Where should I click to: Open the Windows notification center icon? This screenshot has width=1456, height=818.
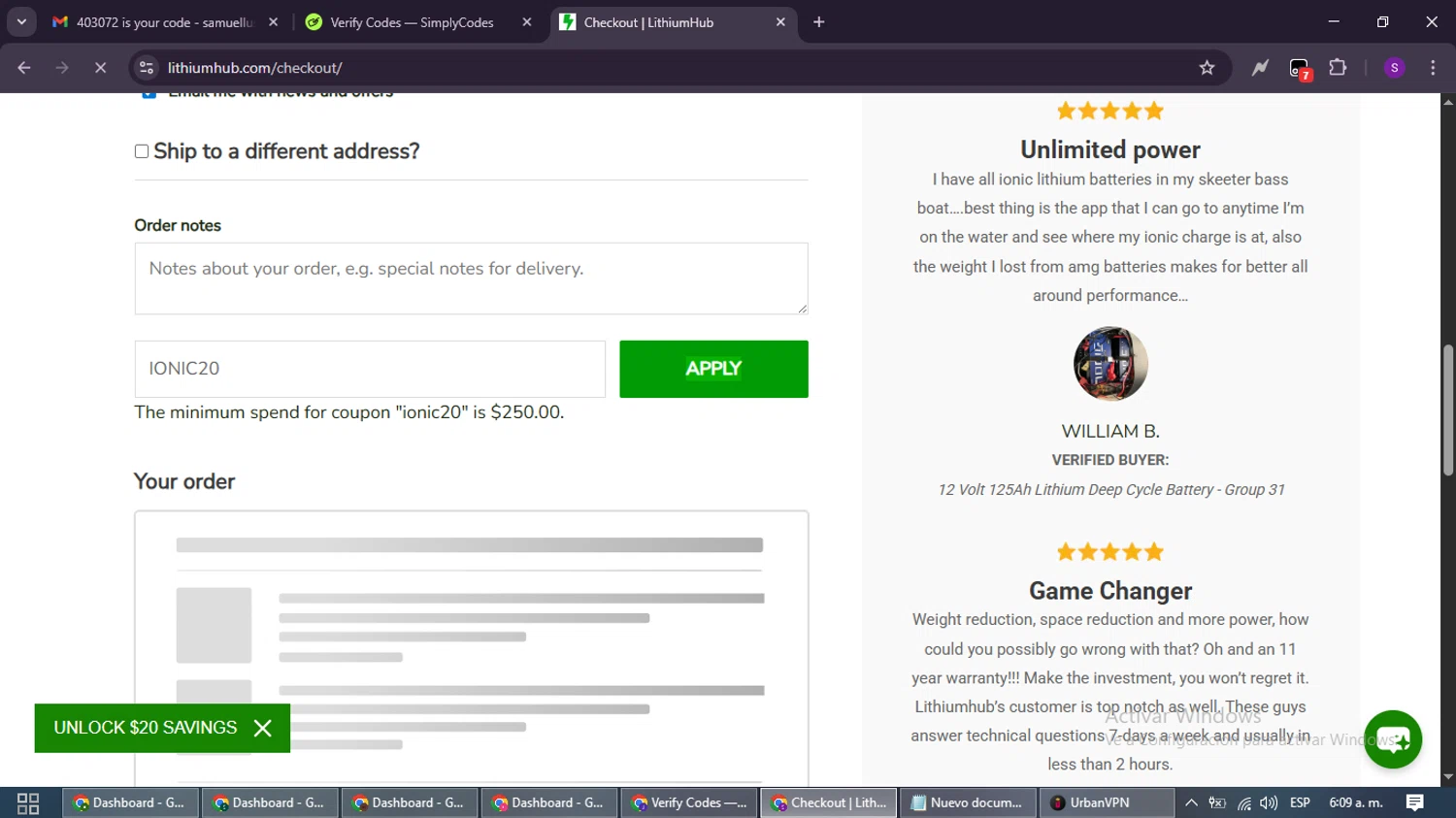[x=1415, y=803]
